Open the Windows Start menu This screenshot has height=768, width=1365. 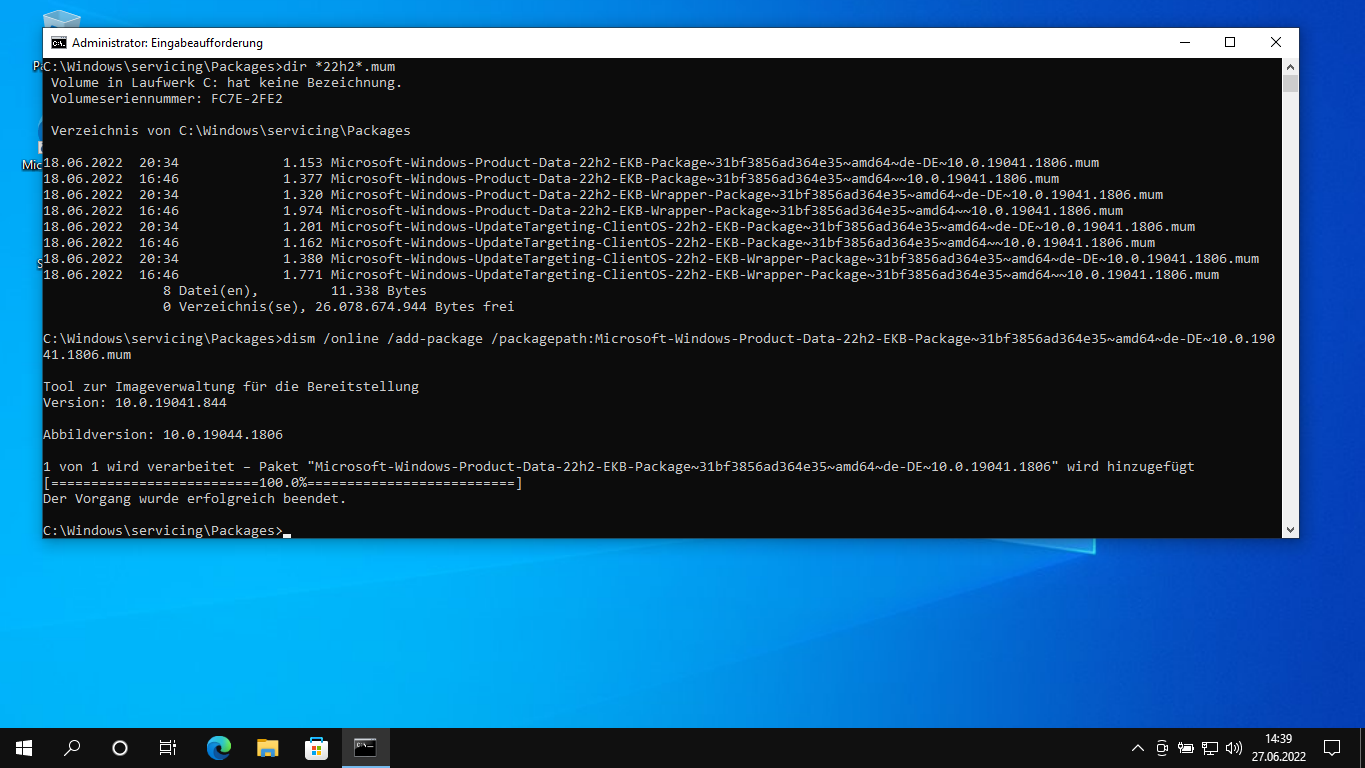[24, 747]
